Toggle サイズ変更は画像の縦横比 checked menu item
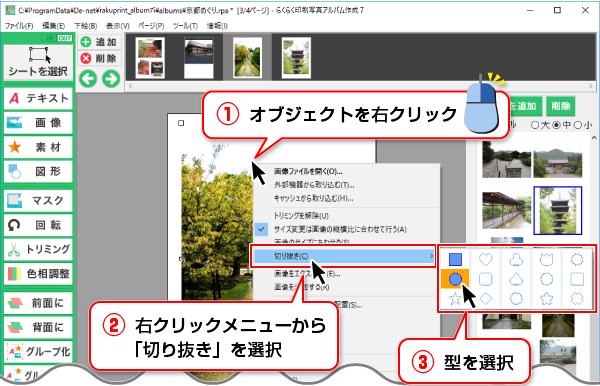Viewport: 600px width, 386px height. pos(340,229)
